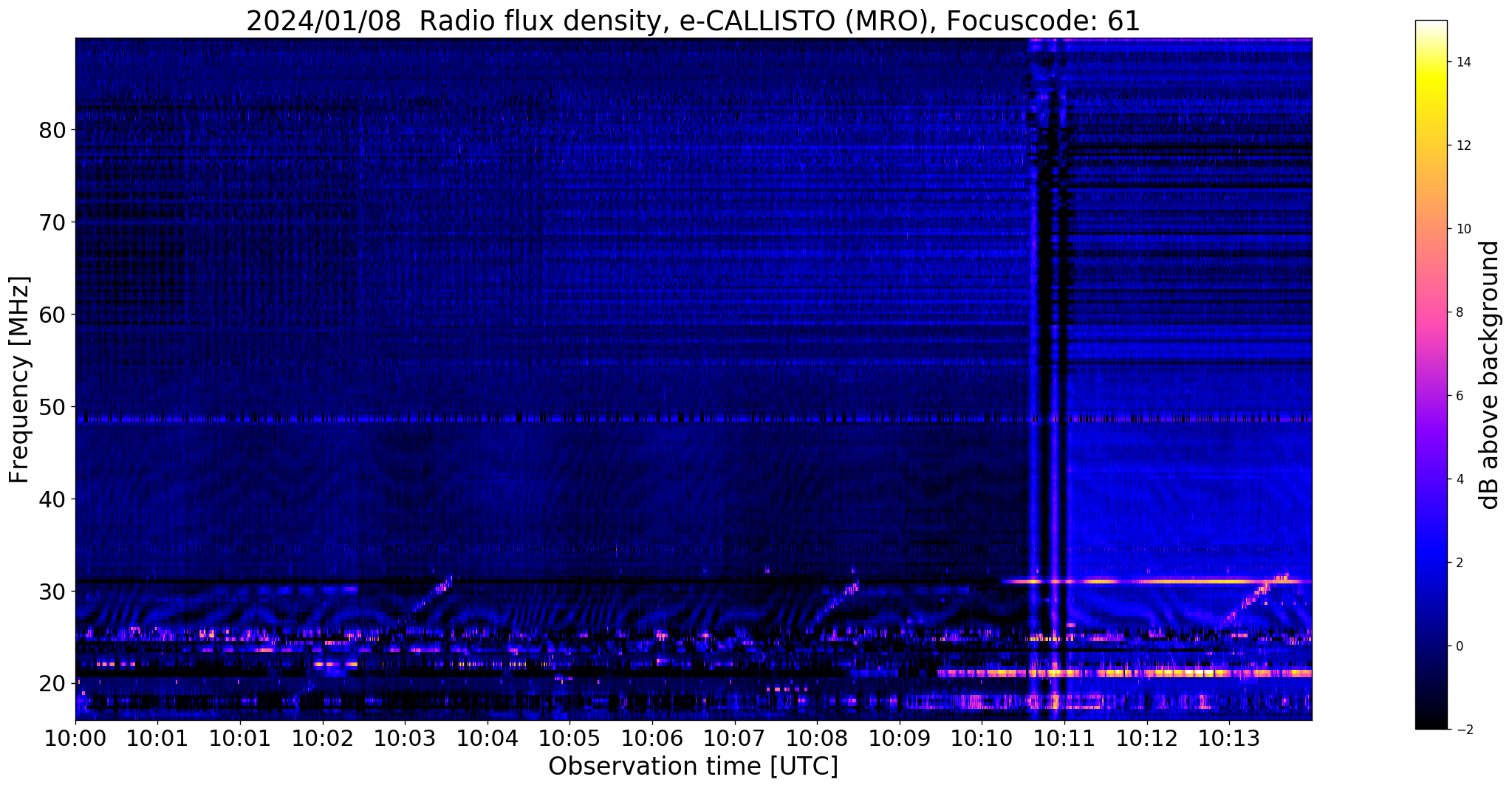Click the 10:02 time tick label
The height and width of the screenshot is (788, 1512).
point(322,738)
